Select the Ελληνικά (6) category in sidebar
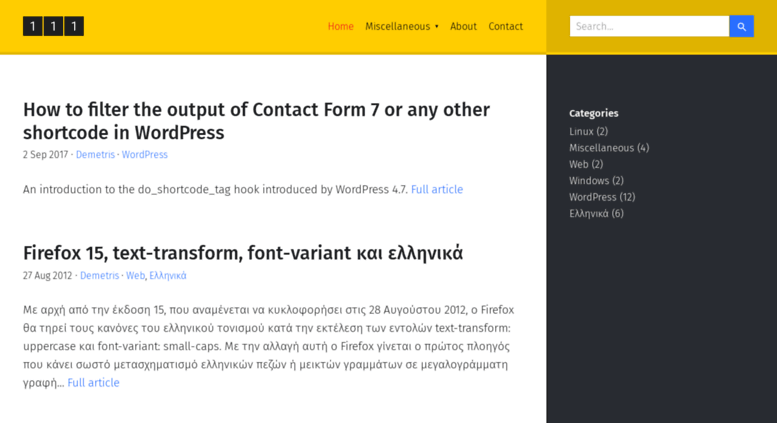 pyautogui.click(x=596, y=213)
